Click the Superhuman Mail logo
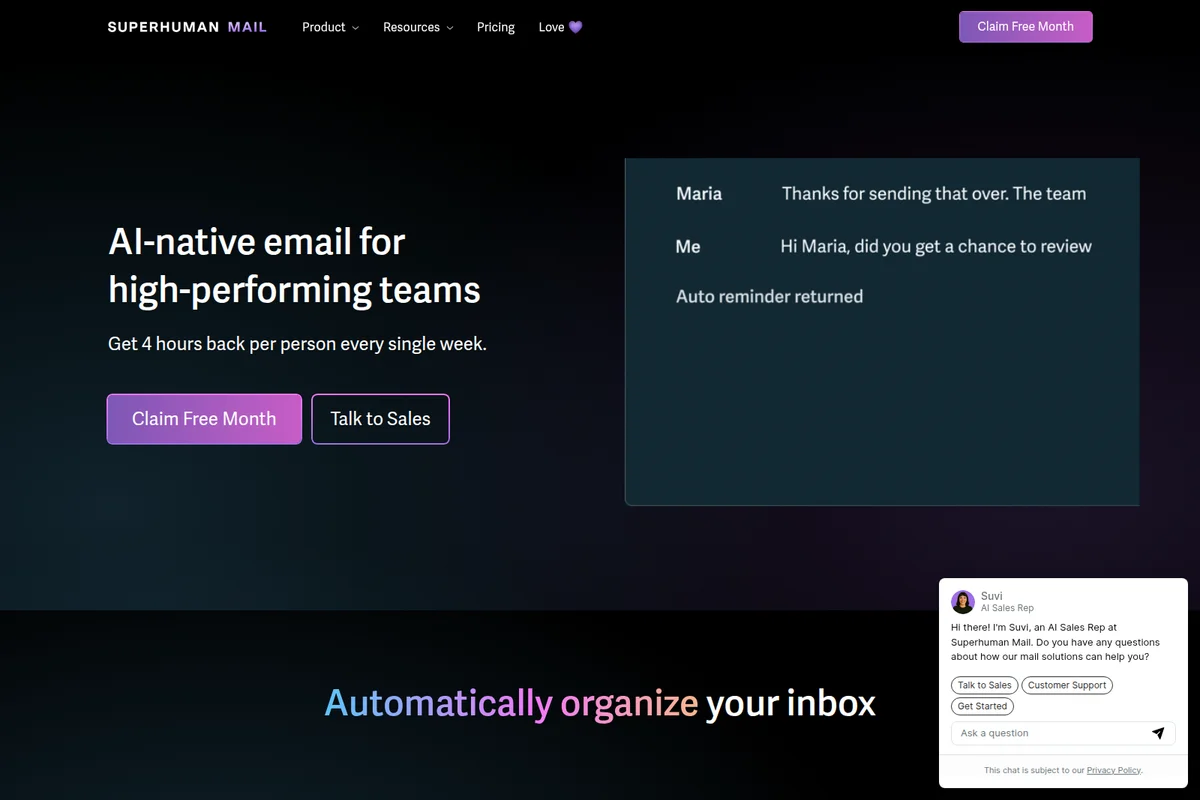This screenshot has height=800, width=1200. [x=187, y=27]
